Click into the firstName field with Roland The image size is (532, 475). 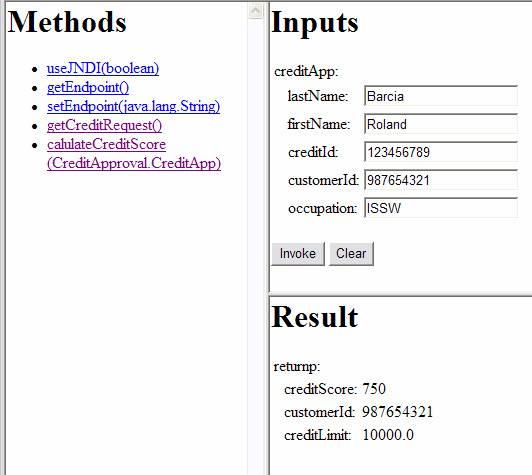click(x=441, y=124)
